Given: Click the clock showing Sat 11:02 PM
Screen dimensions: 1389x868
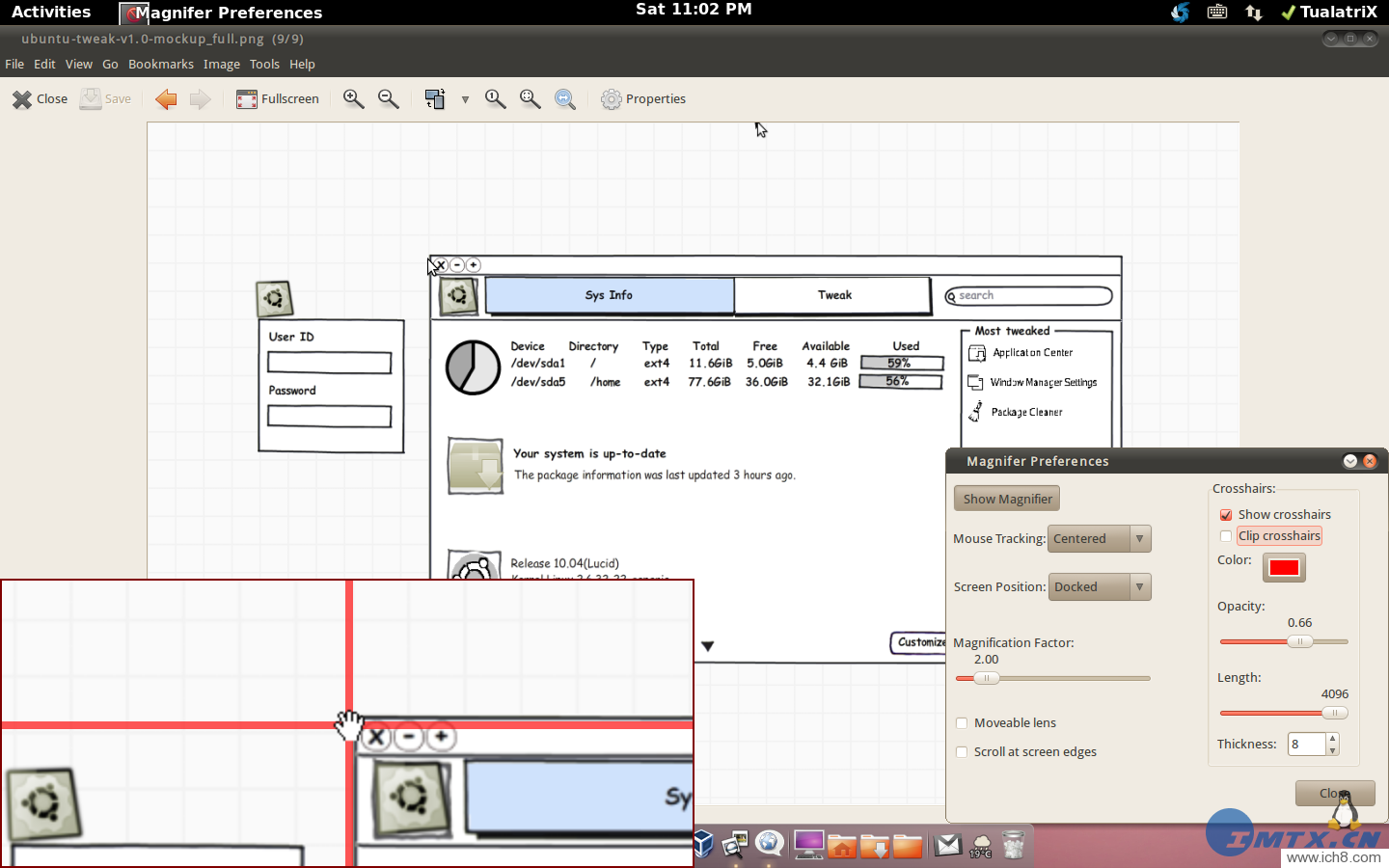Looking at the screenshot, I should [694, 10].
